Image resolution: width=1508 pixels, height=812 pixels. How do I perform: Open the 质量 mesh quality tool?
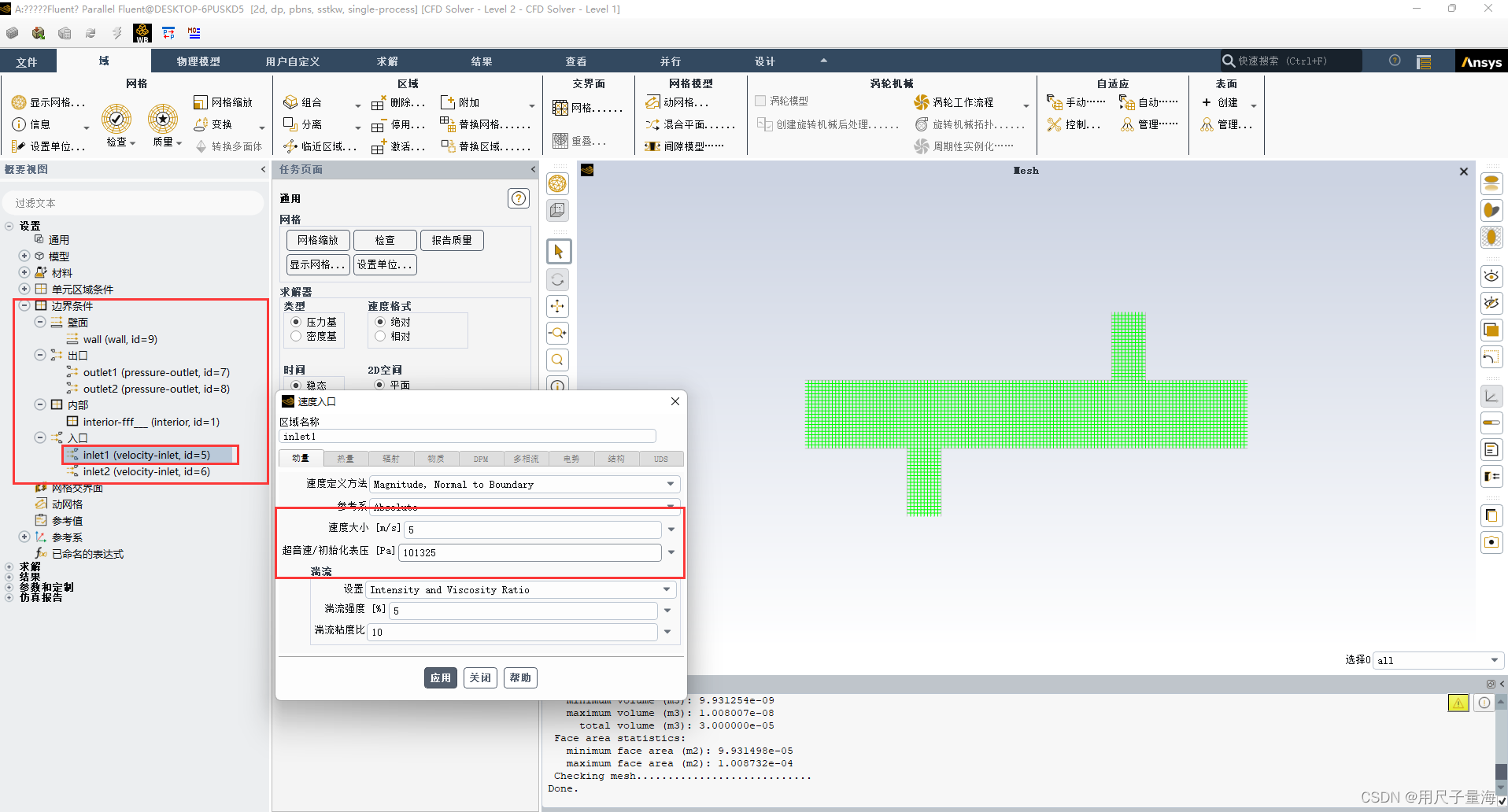click(x=164, y=120)
